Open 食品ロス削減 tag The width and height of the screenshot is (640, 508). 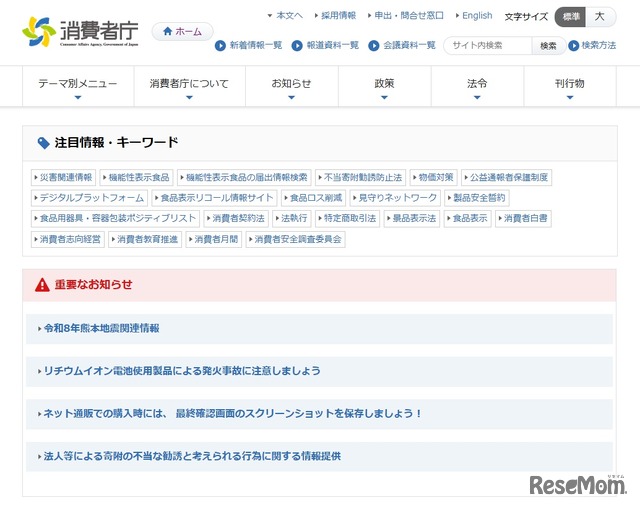click(x=313, y=198)
